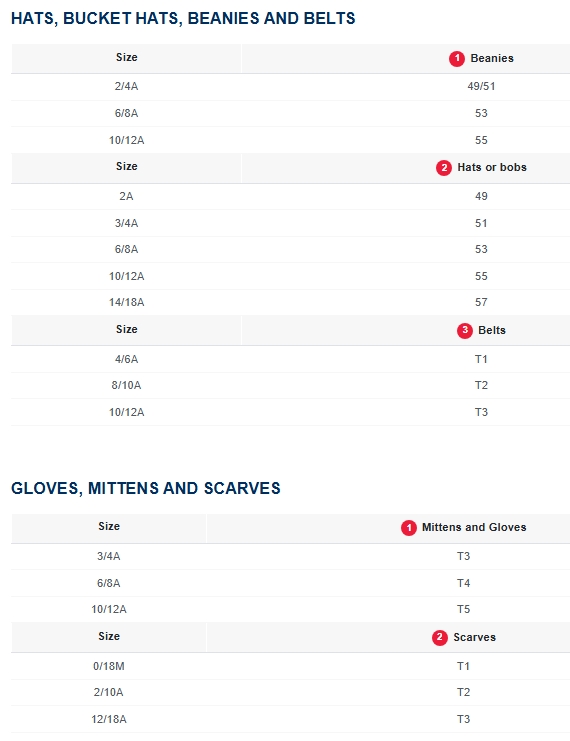Viewport: 570px width, 741px height.
Task: Select the 49/51 beanie size cell
Action: [481, 86]
